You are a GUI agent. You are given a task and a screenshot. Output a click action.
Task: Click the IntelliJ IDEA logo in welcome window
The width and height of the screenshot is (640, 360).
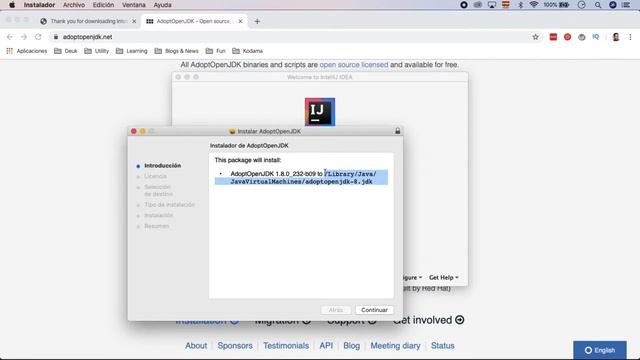pyautogui.click(x=320, y=111)
